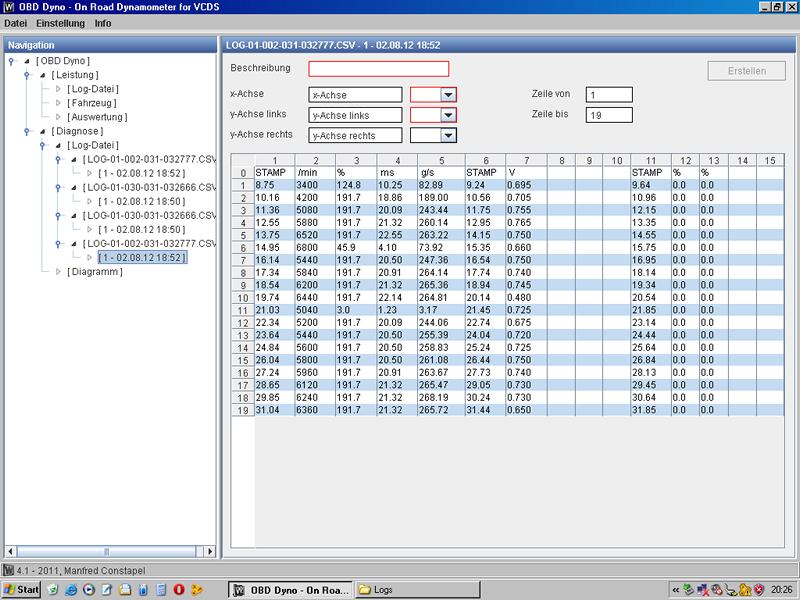Expand the Auswertung tree node
Image resolution: width=800 pixels, height=600 pixels.
pyautogui.click(x=58, y=117)
